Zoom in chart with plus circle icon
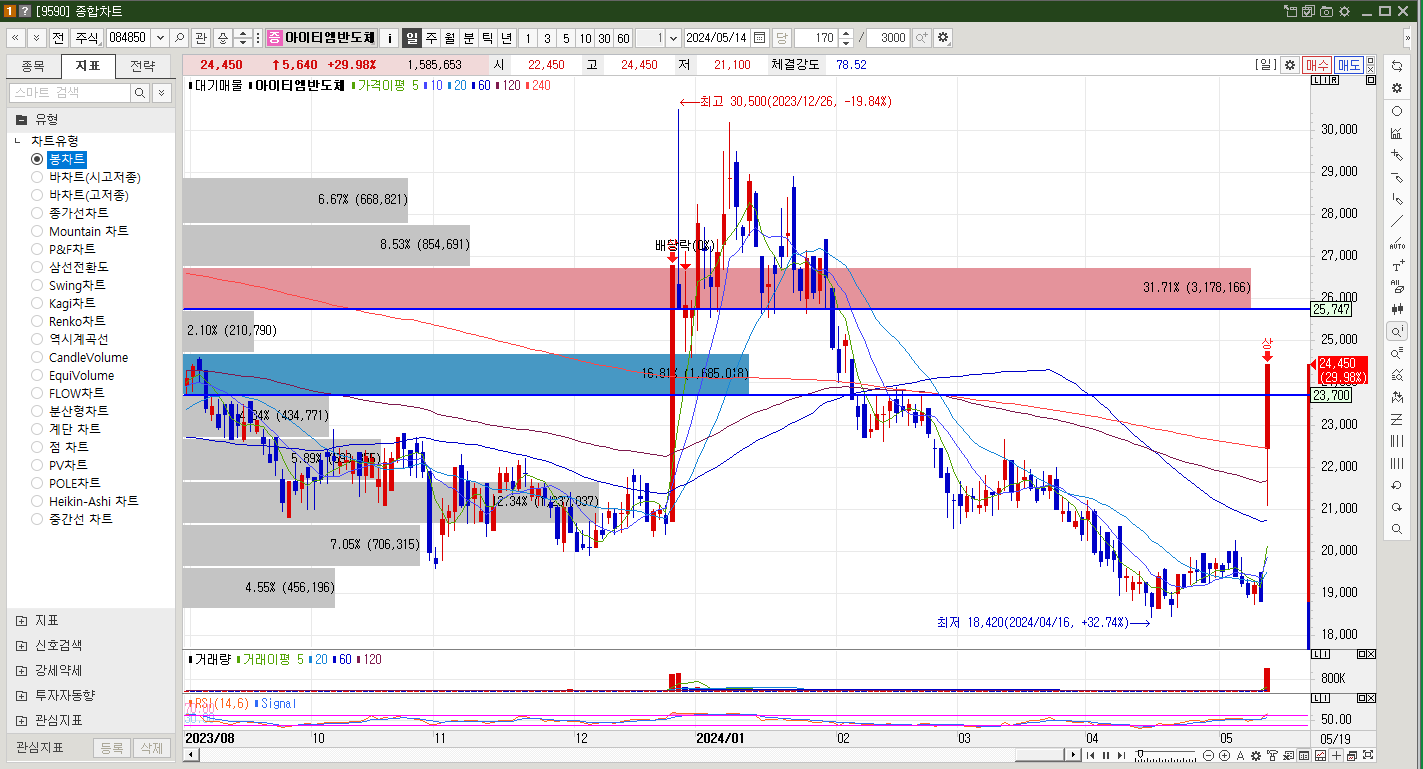This screenshot has height=769, width=1423. point(1224,755)
